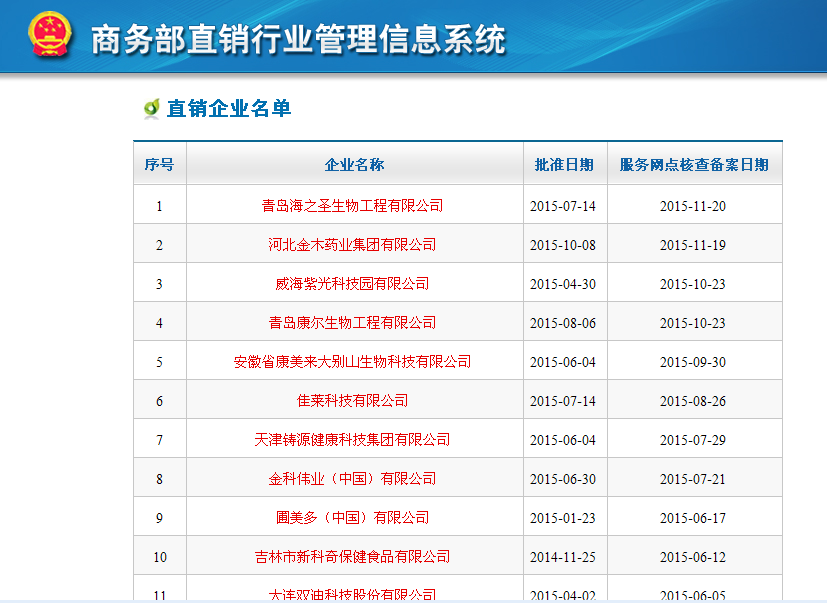
Task: Select filing date 2015-07-21 cell
Action: click(695, 477)
